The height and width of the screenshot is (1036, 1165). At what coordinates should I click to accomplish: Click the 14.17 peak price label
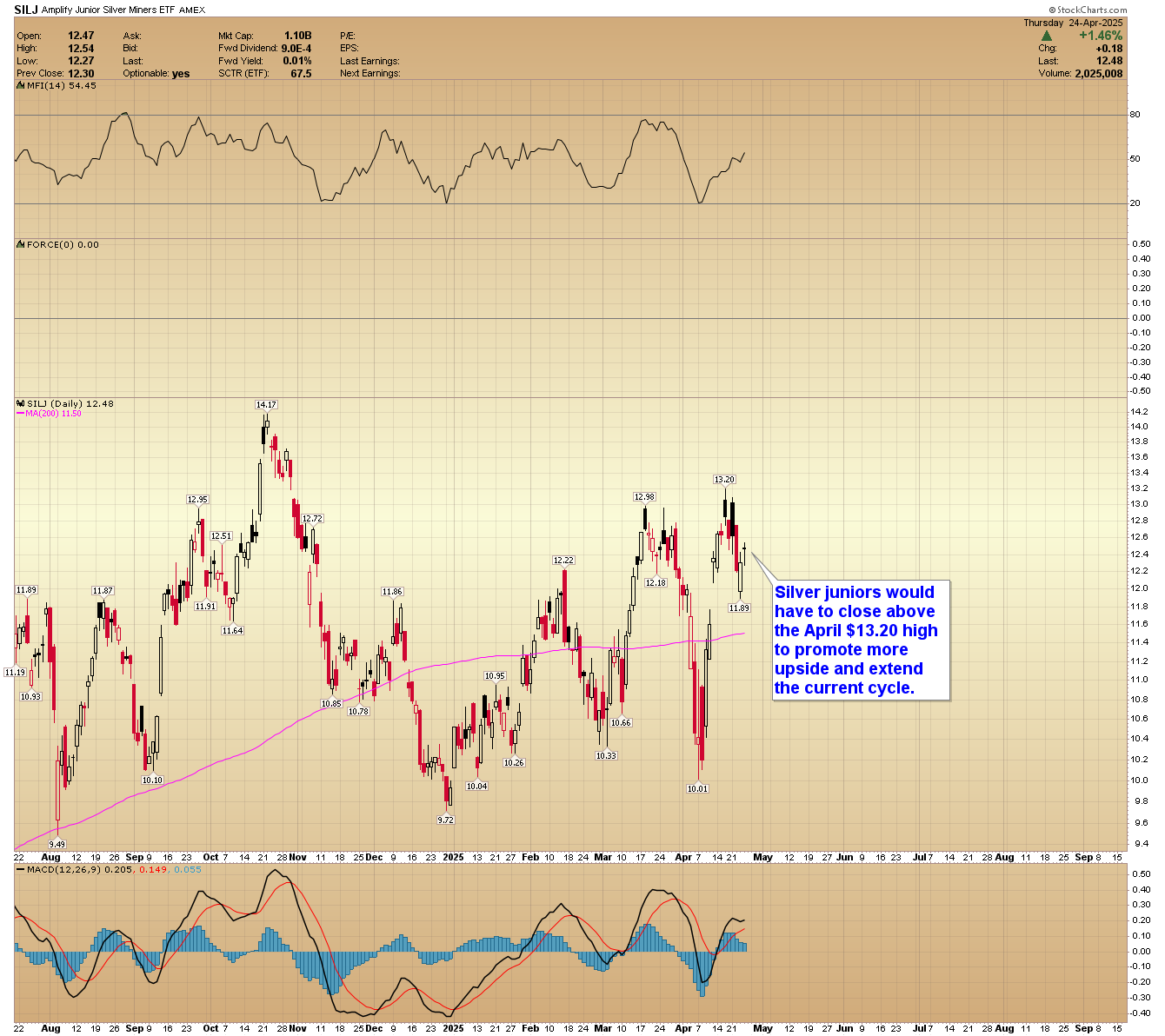(x=266, y=404)
